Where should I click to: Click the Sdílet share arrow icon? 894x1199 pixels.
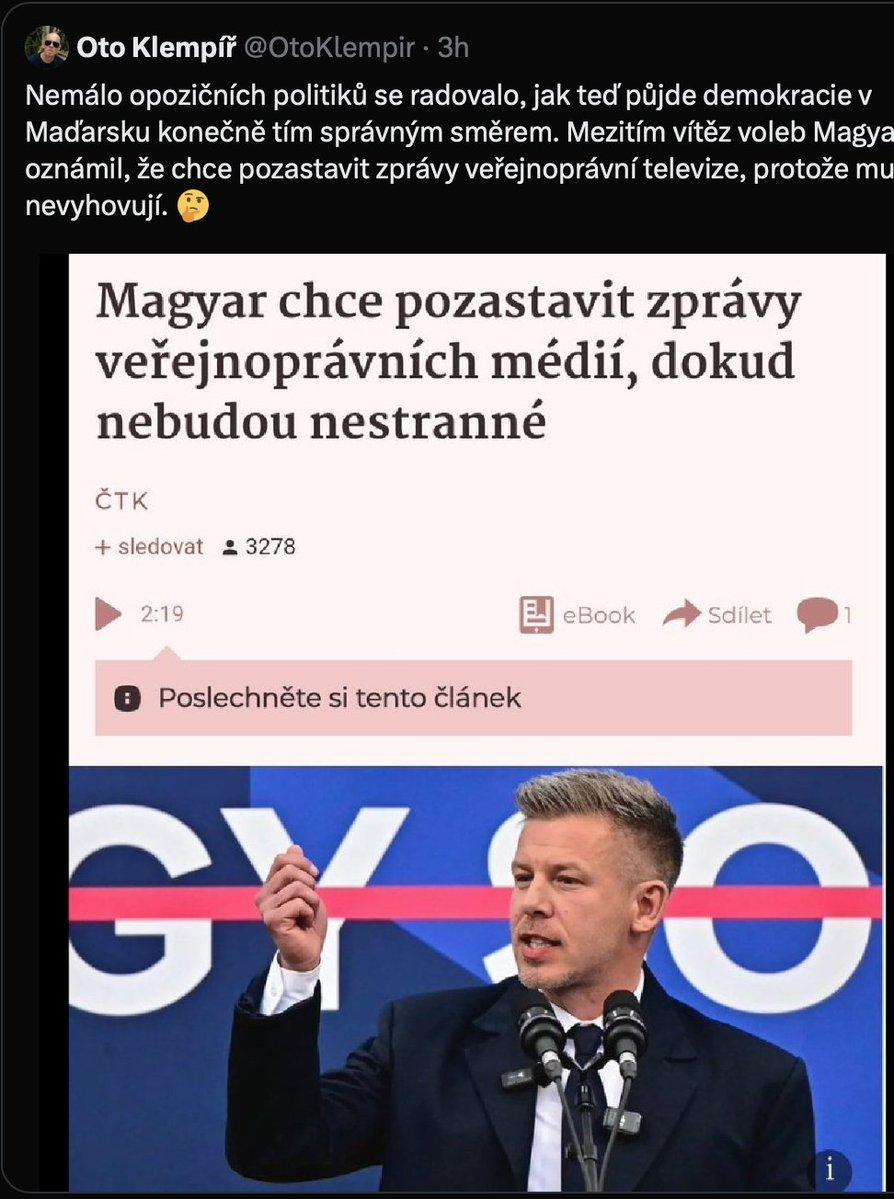pyautogui.click(x=681, y=613)
